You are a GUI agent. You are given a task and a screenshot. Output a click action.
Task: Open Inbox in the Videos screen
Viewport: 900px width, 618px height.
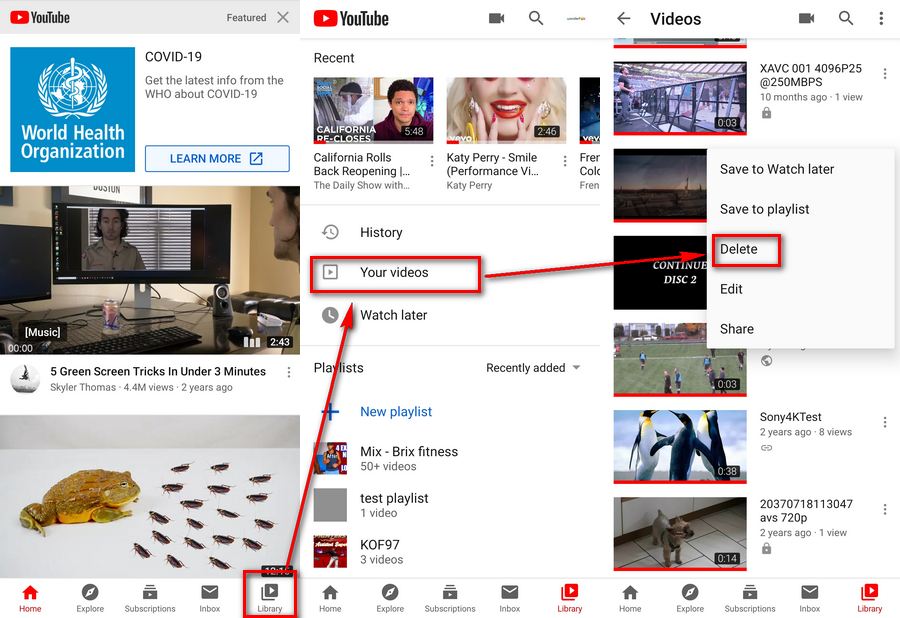click(x=809, y=598)
